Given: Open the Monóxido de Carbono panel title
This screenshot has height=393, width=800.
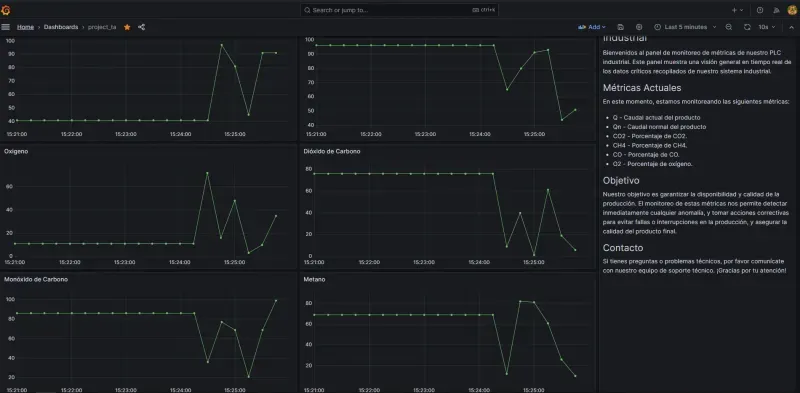Looking at the screenshot, I should 36,279.
